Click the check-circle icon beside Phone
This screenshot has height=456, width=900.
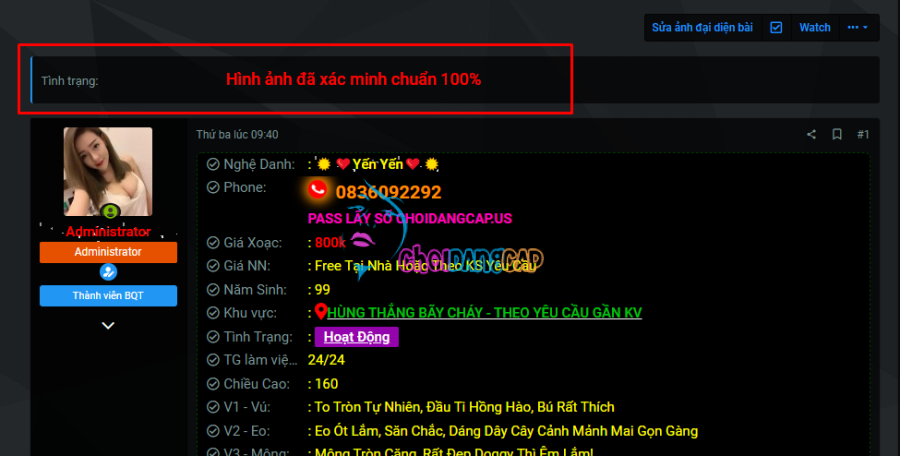click(x=213, y=188)
